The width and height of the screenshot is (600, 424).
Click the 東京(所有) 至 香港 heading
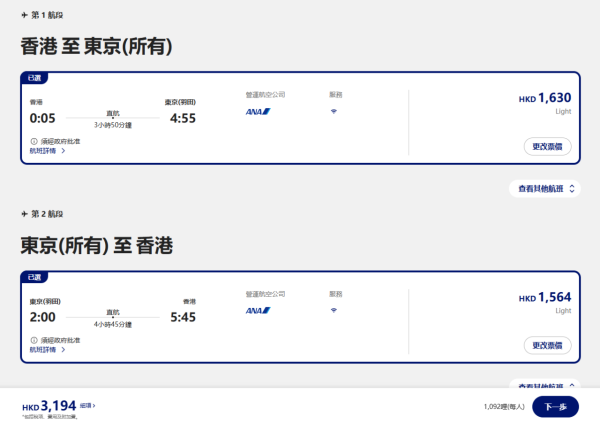coord(96,245)
